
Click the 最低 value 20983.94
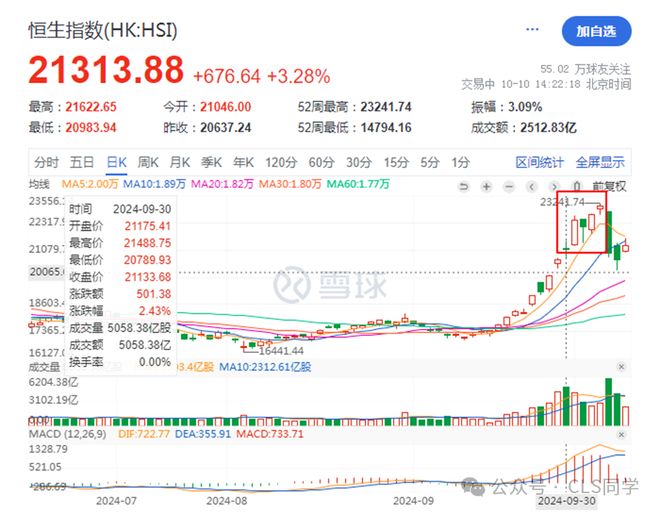tap(91, 128)
